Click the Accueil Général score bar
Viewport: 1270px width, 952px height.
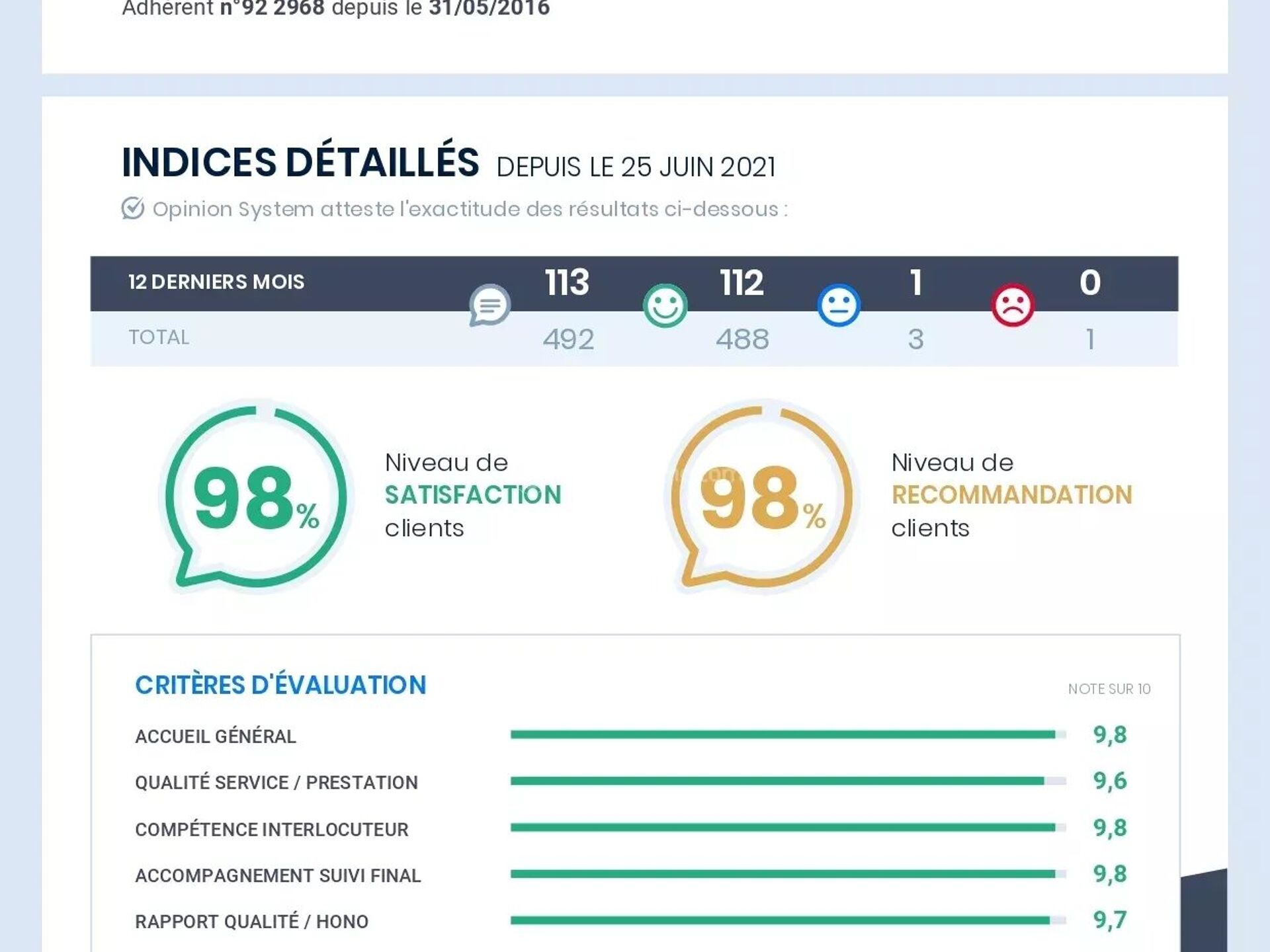click(787, 734)
